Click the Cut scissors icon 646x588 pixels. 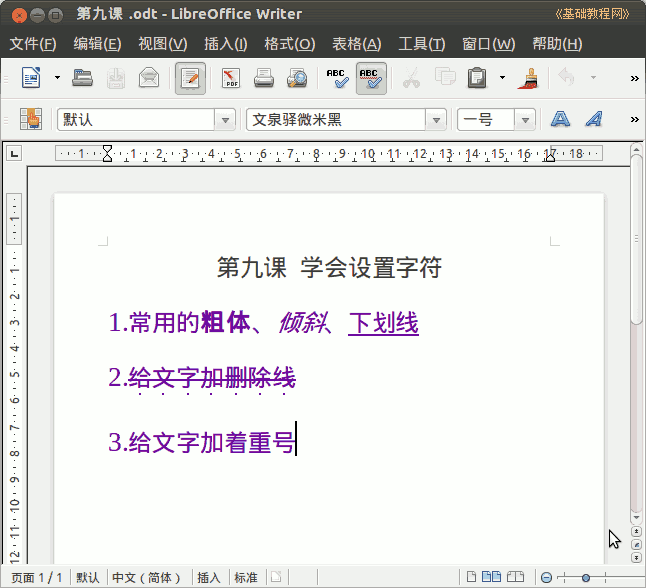point(412,77)
